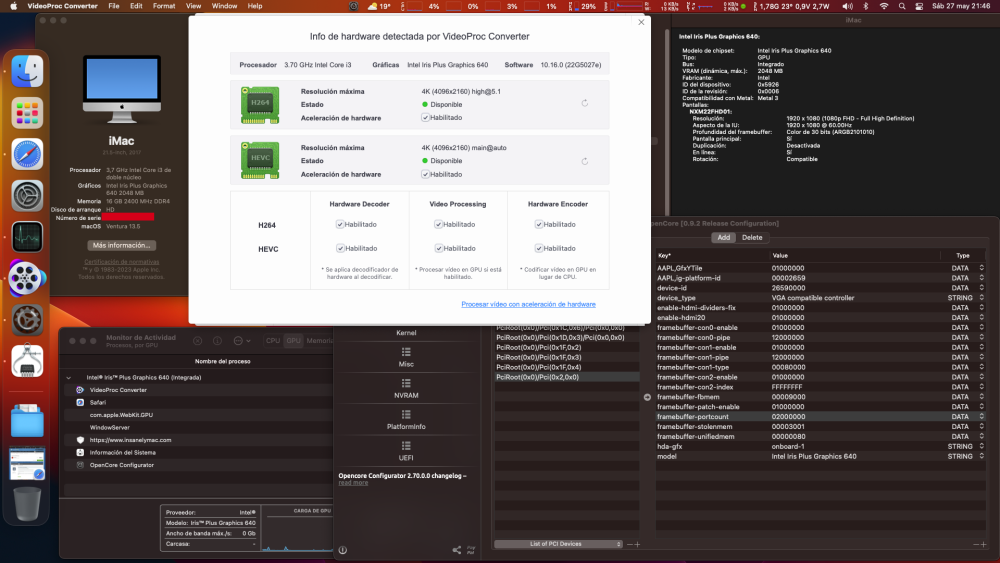
Task: Change the type stepper for AAPL,GfxYTile
Action: pyautogui.click(x=982, y=268)
